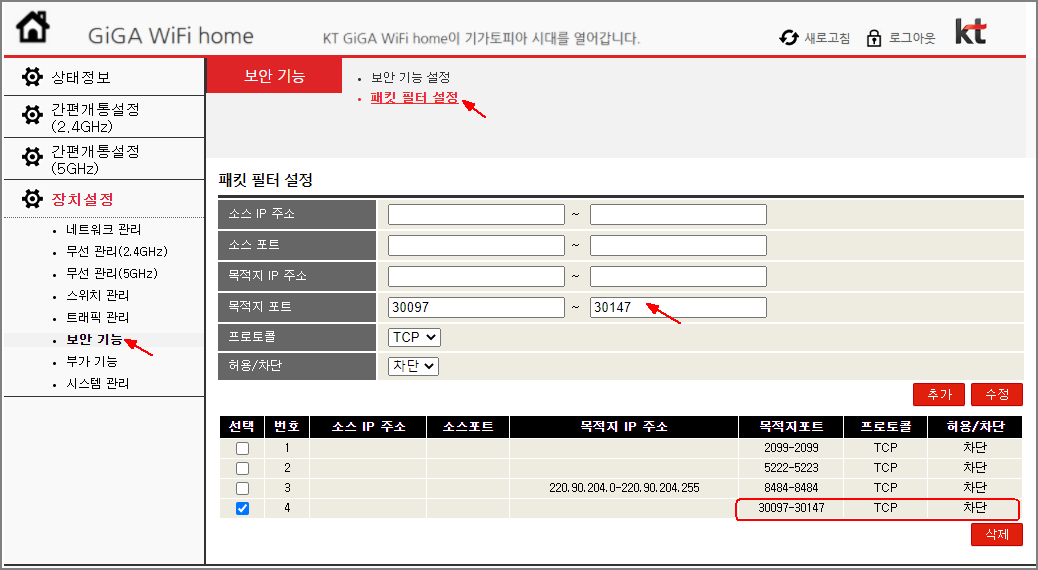Click the 추가 add button

tap(939, 395)
